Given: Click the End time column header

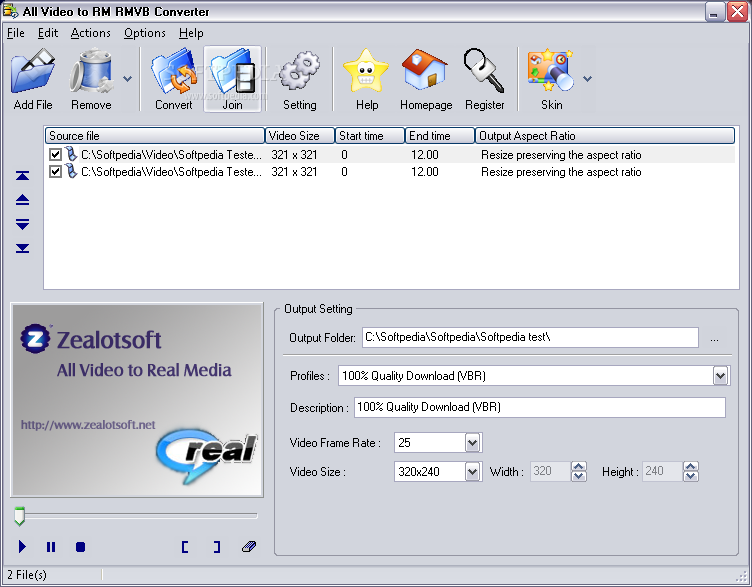Looking at the screenshot, I should point(440,136).
